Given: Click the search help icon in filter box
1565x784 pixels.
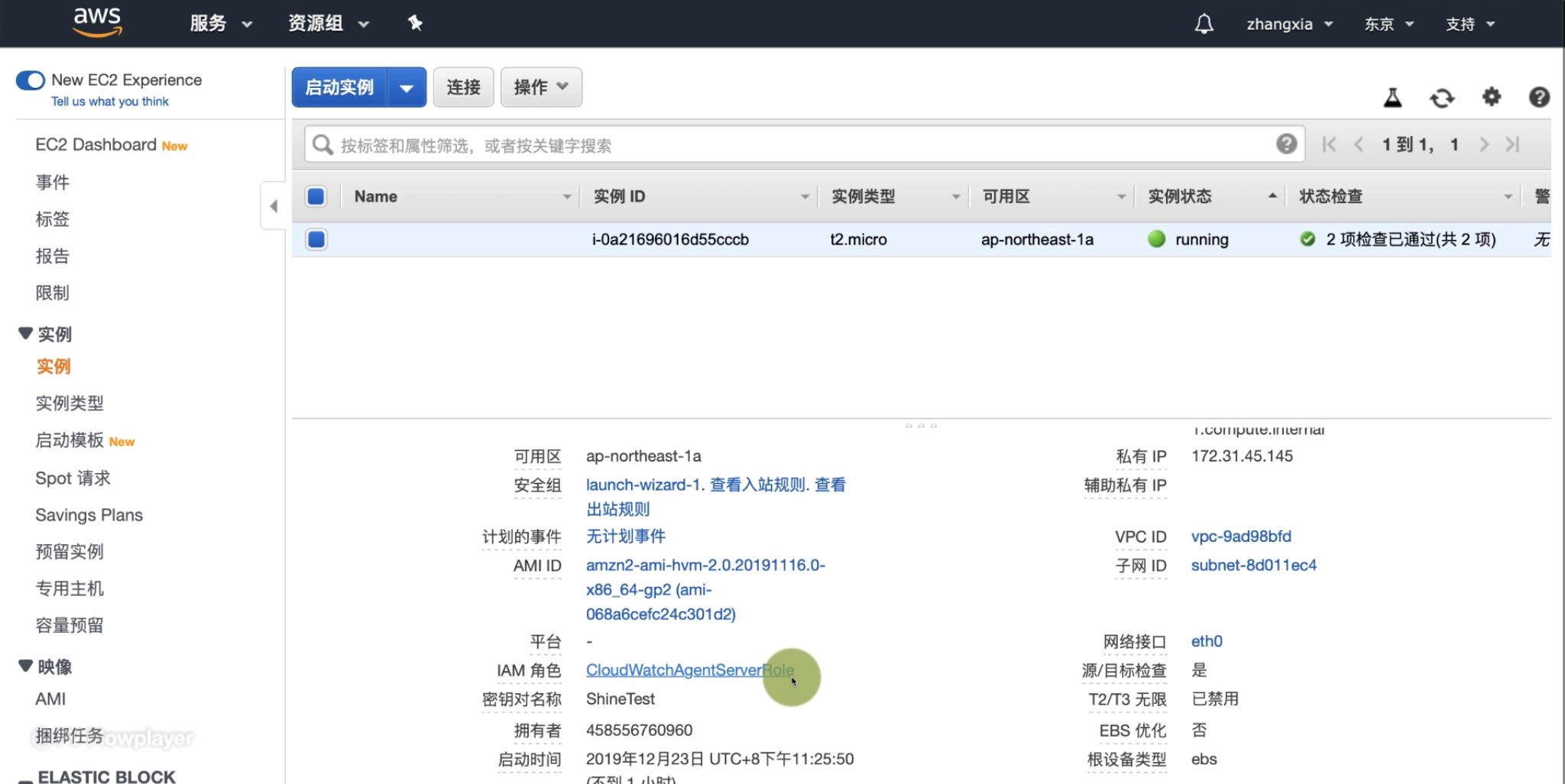Looking at the screenshot, I should coord(1286,144).
